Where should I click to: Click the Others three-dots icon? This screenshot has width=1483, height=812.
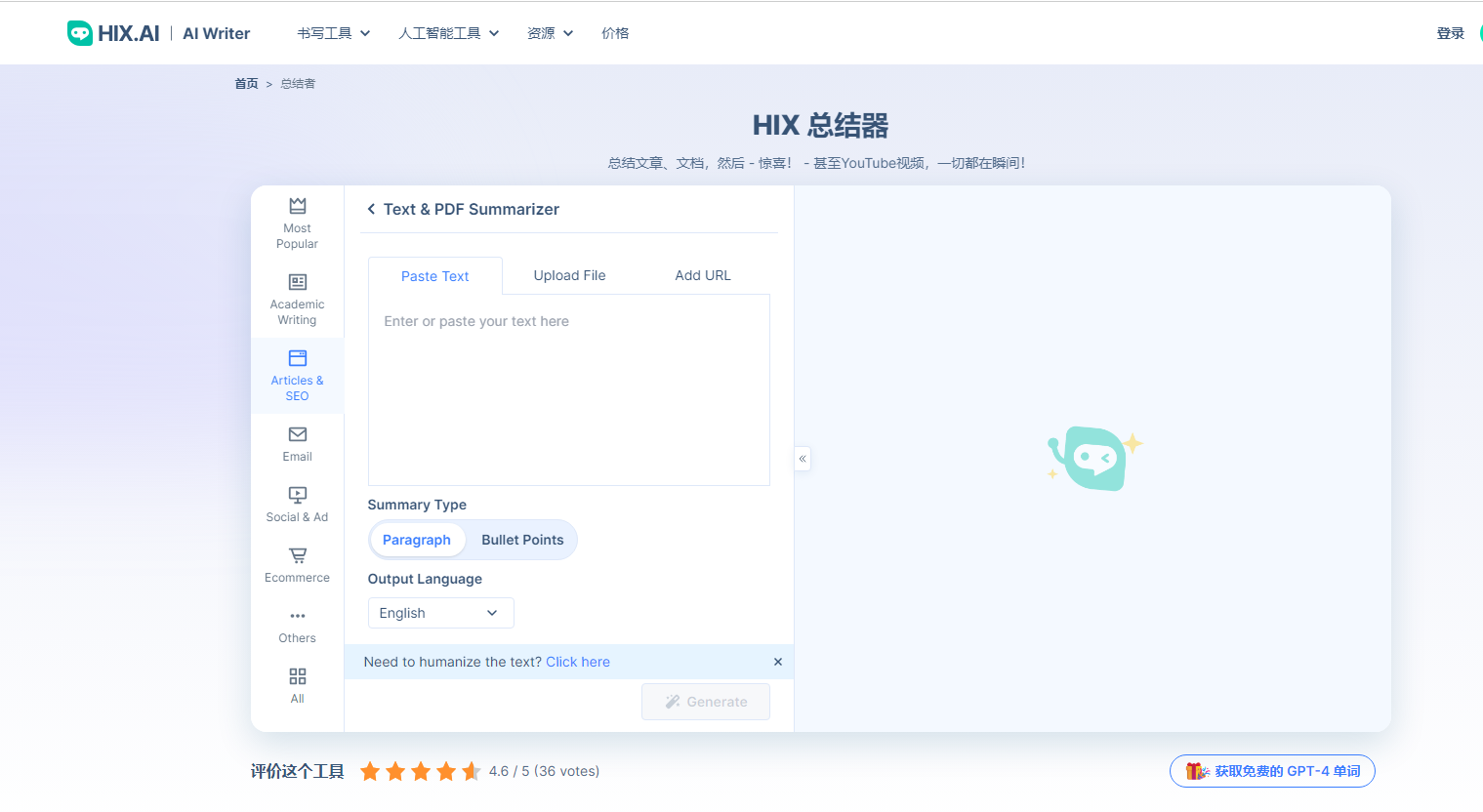(298, 616)
